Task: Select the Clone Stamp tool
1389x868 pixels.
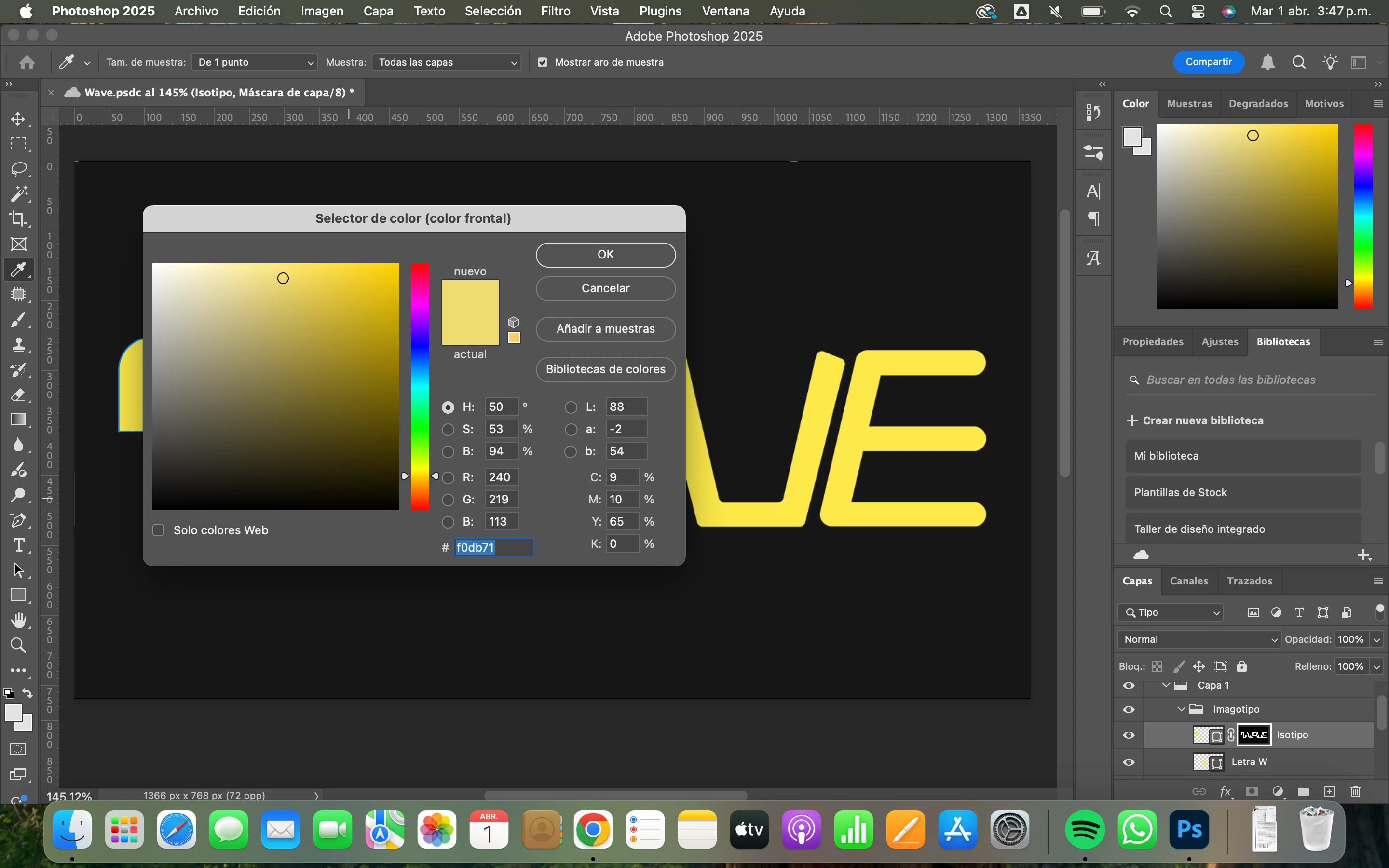Action: pyautogui.click(x=18, y=344)
